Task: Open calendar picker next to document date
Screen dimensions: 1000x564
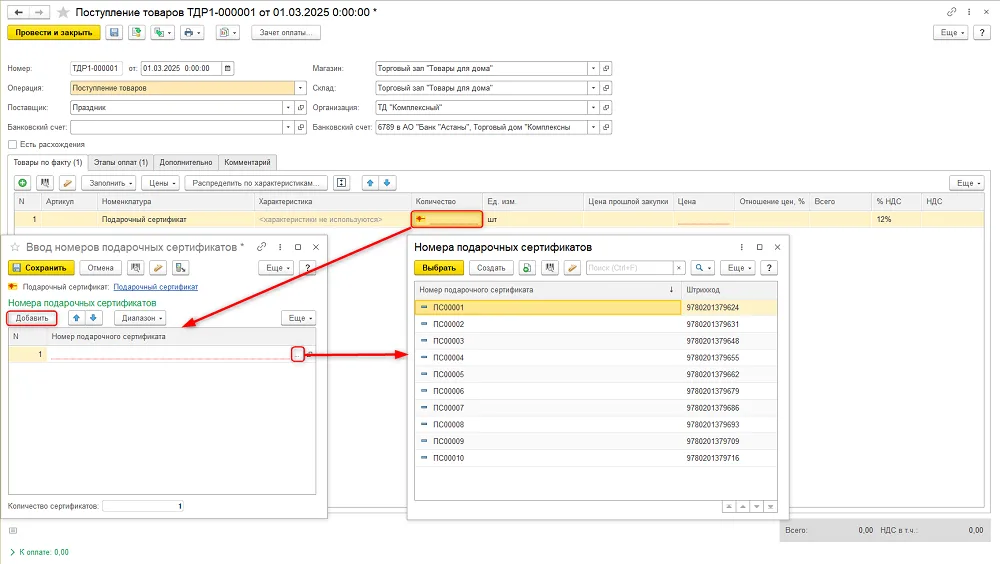Action: click(x=228, y=68)
